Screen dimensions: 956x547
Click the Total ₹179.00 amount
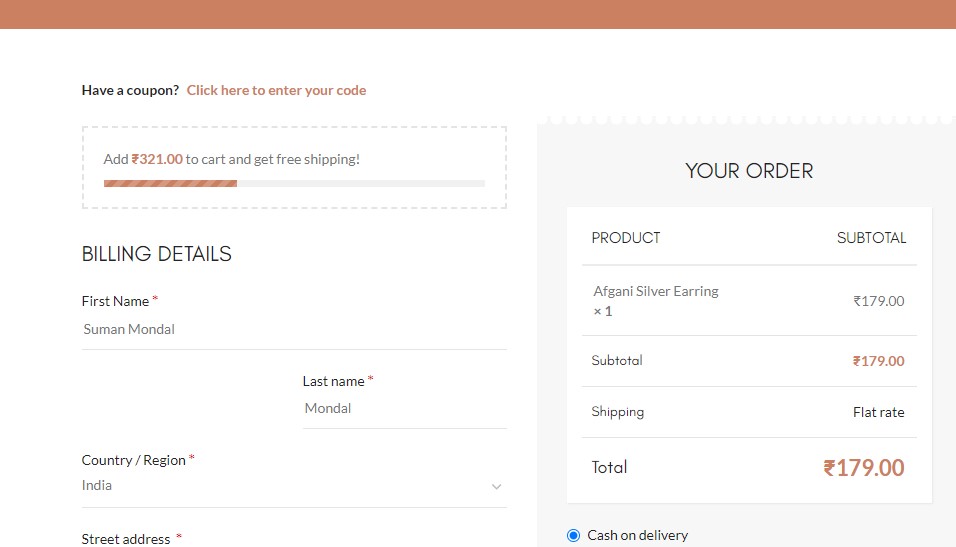pos(863,468)
